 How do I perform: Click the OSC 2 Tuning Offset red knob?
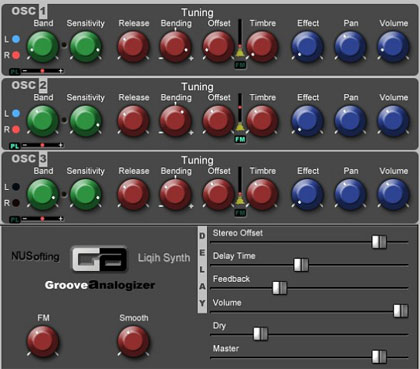(x=218, y=121)
